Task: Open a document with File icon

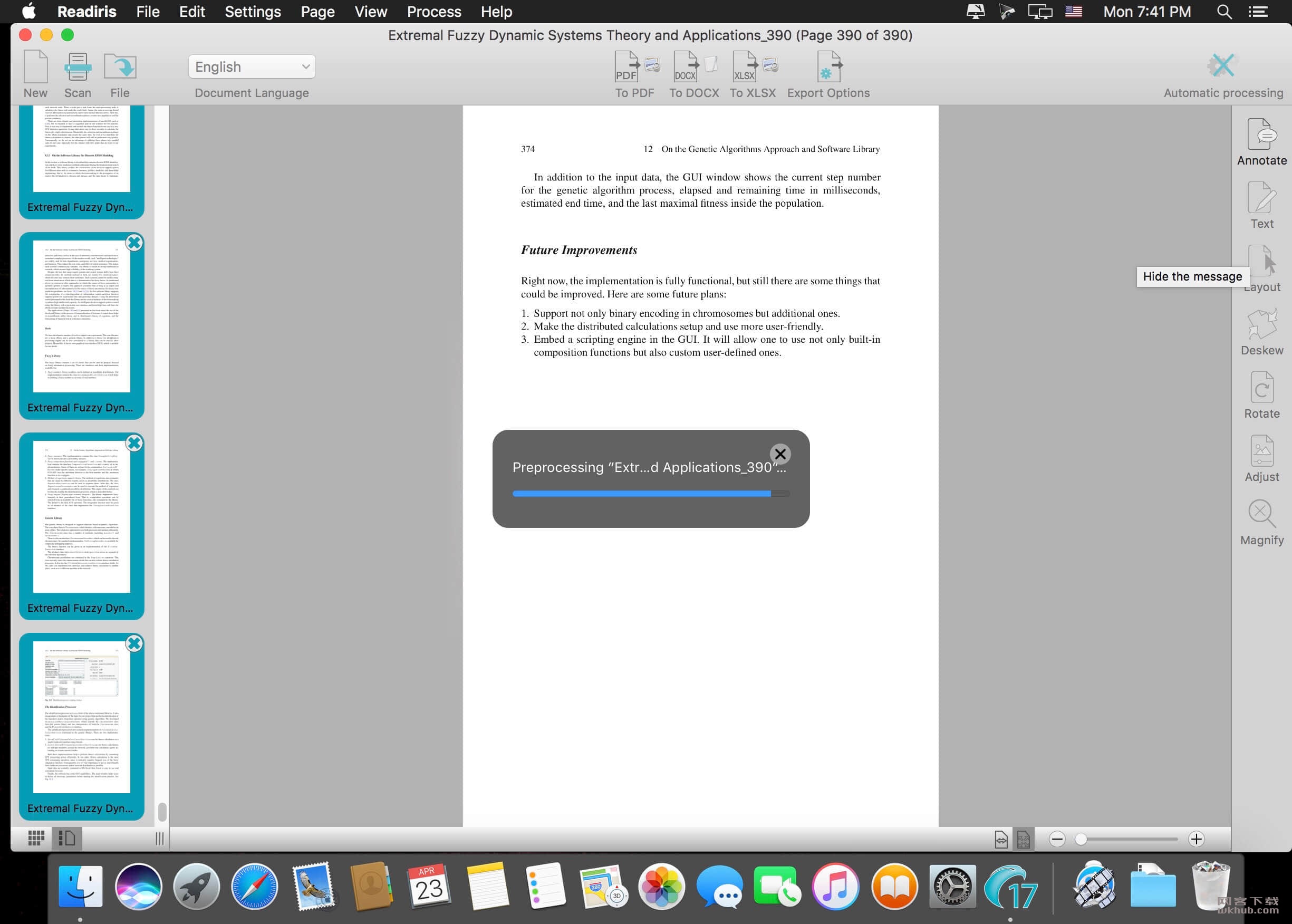Action: (x=120, y=74)
